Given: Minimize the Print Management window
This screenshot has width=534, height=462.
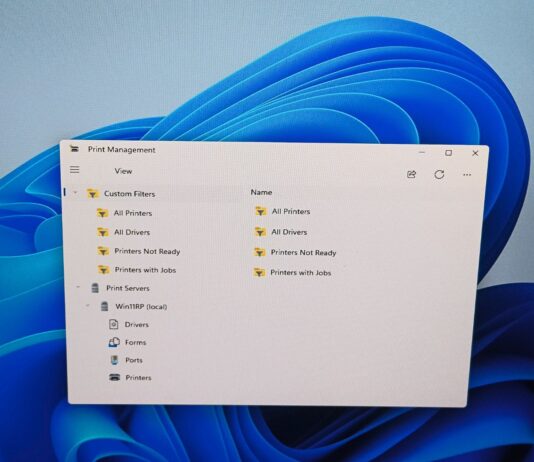Looking at the screenshot, I should coord(422,153).
